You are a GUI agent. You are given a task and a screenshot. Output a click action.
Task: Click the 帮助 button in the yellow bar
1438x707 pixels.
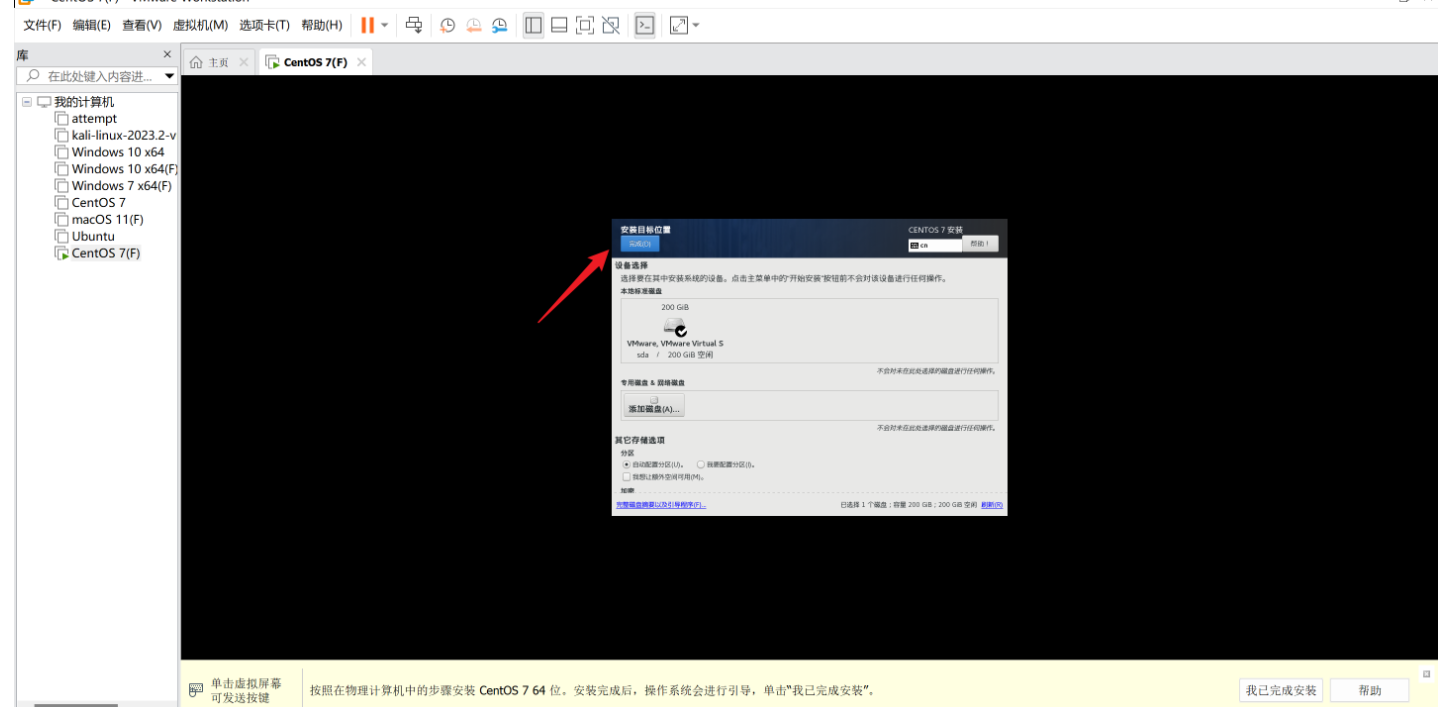[1370, 690]
